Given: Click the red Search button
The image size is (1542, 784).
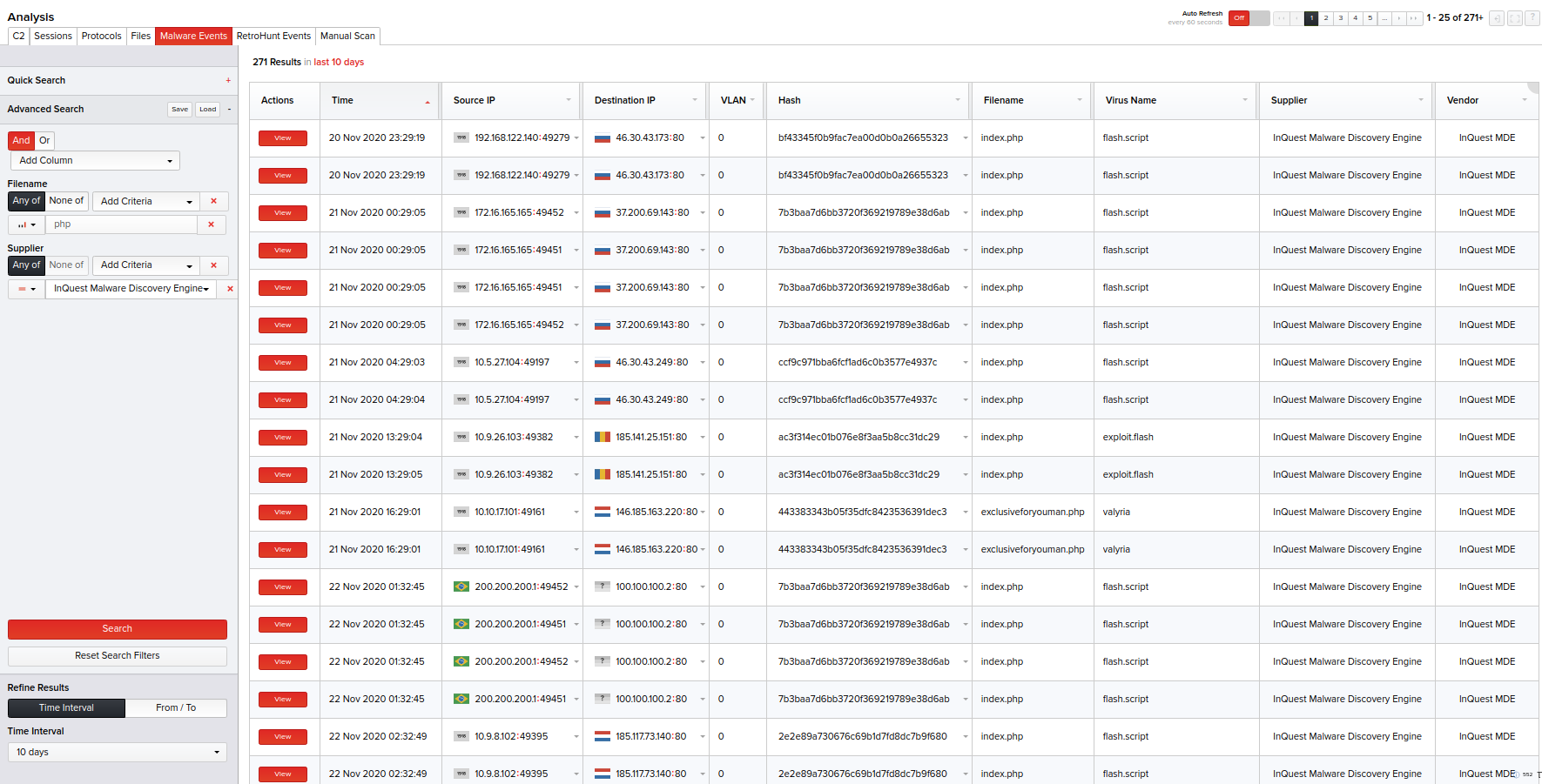Looking at the screenshot, I should click(117, 629).
